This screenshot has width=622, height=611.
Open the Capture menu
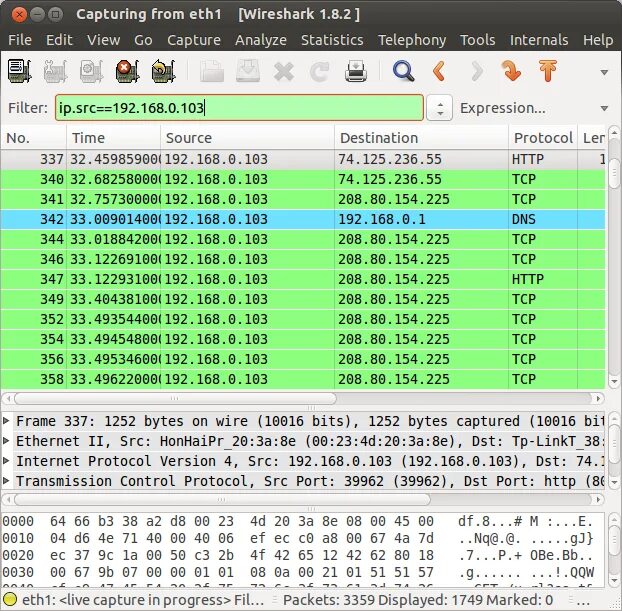[x=194, y=40]
